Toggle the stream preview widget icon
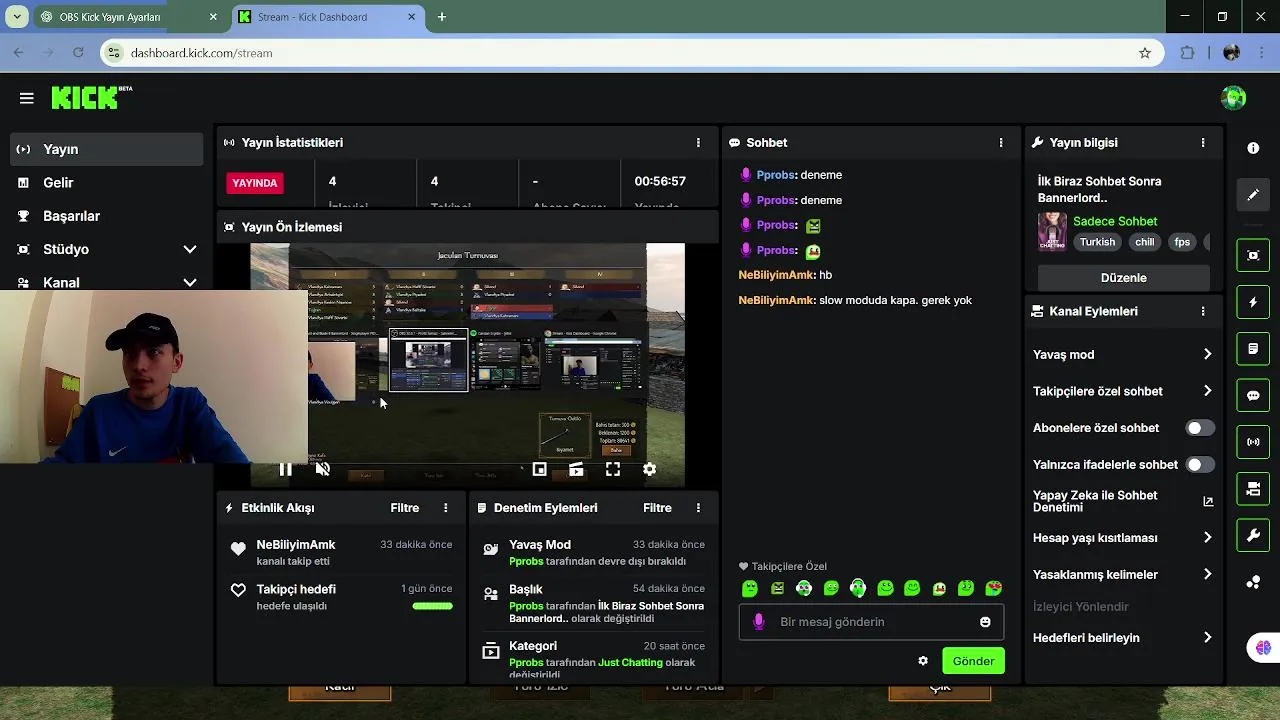This screenshot has height=720, width=1280. [1253, 255]
